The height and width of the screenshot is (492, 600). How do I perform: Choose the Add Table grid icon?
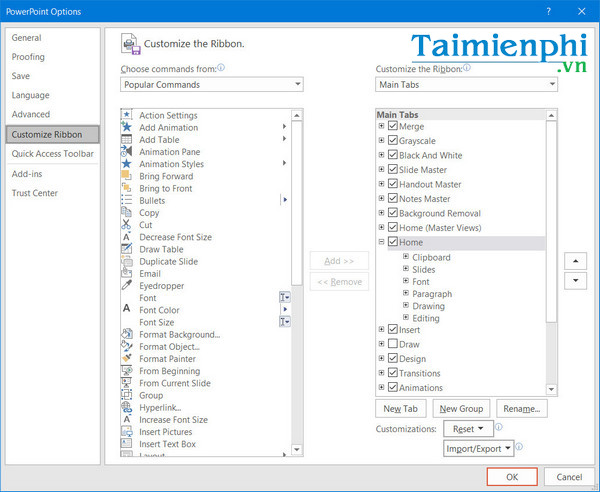tap(127, 139)
